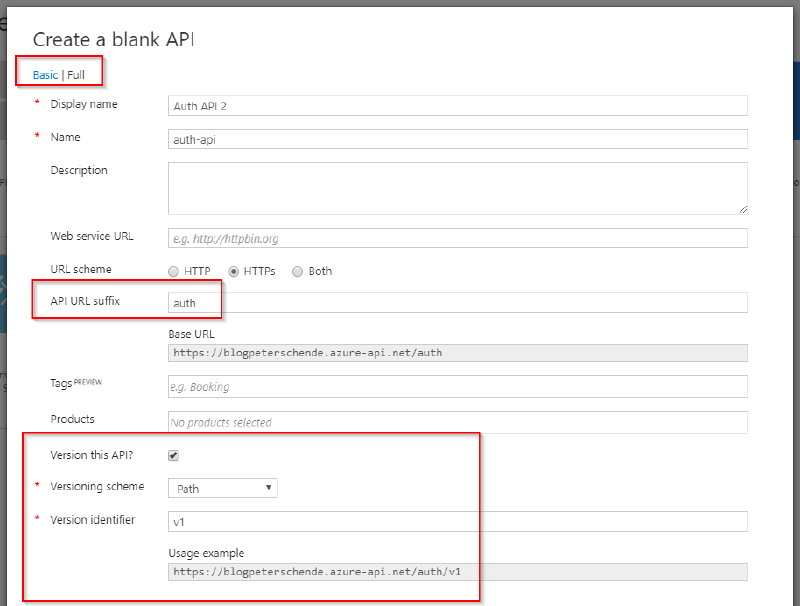Click the Web service URL field
Image resolution: width=800 pixels, height=606 pixels.
pos(450,238)
